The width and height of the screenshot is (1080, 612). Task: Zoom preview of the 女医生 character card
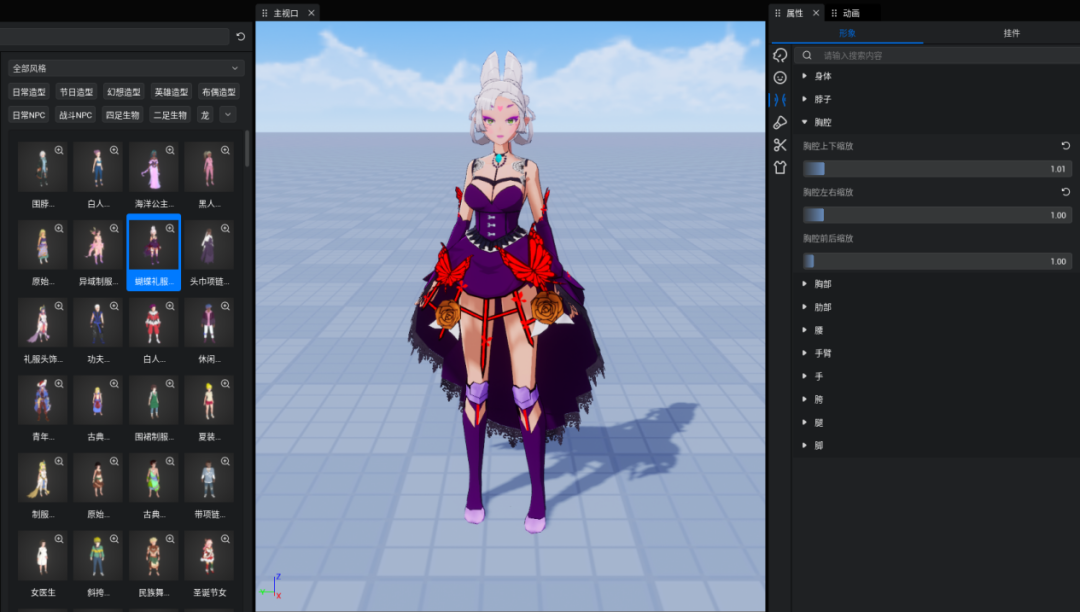pyautogui.click(x=59, y=539)
